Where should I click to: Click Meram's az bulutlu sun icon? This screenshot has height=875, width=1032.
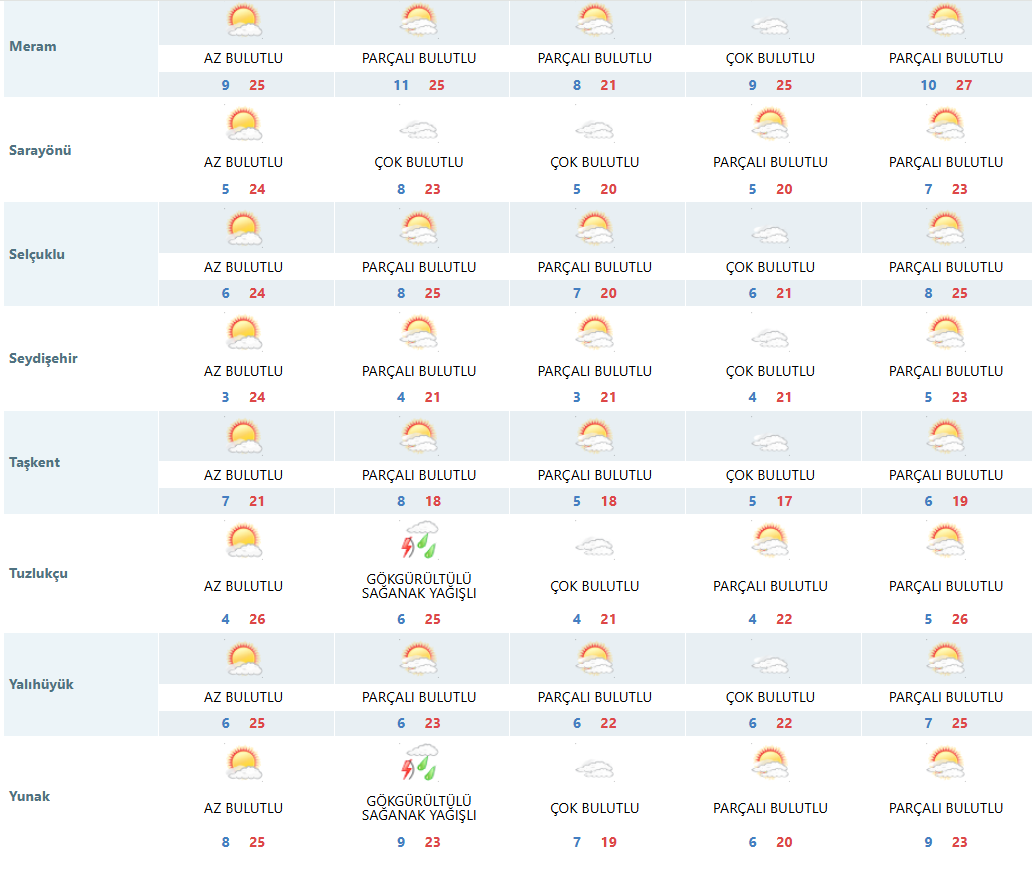pyautogui.click(x=244, y=21)
